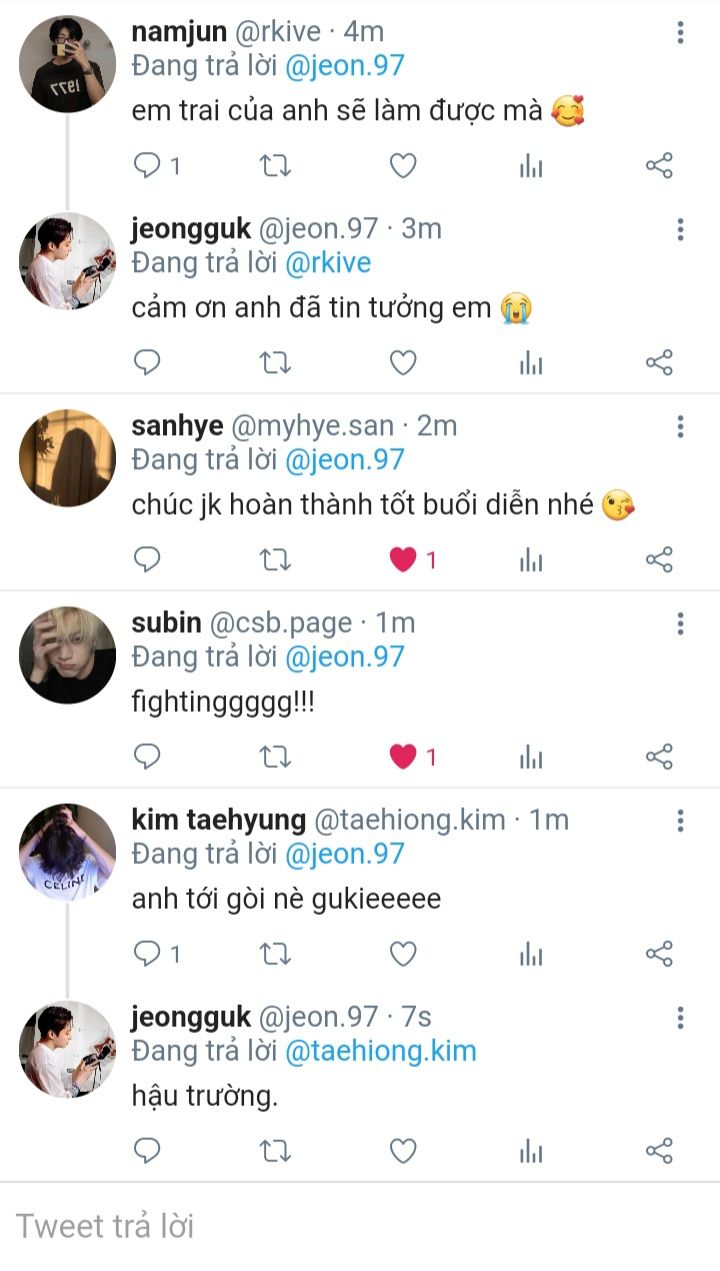The image size is (720, 1271).
Task: View analytics for kim taehyung's tweet
Action: (531, 954)
